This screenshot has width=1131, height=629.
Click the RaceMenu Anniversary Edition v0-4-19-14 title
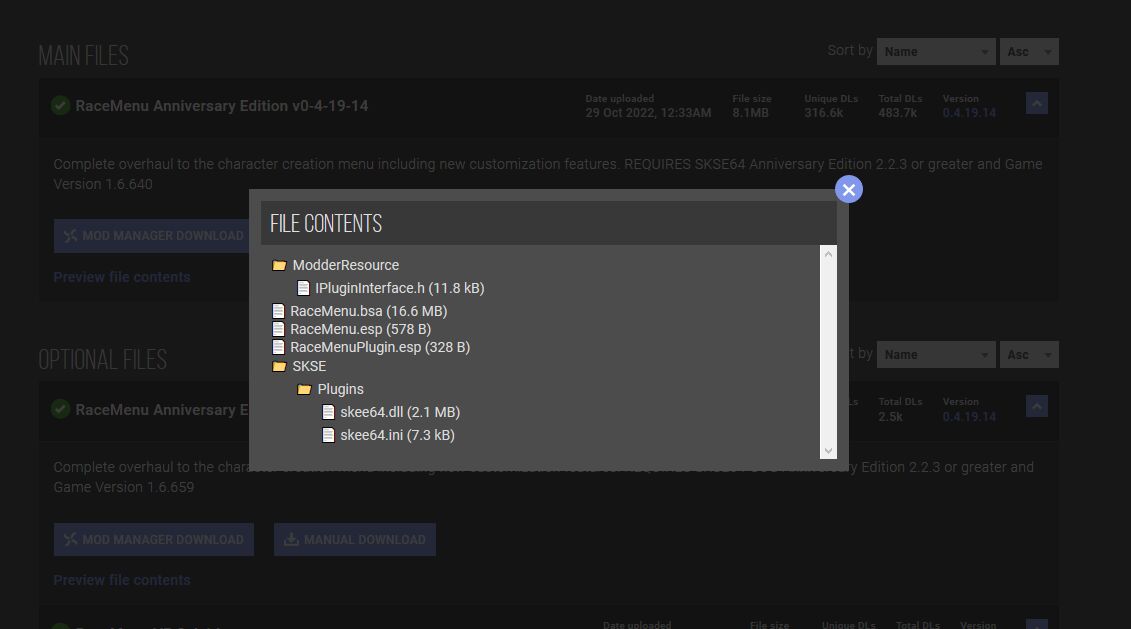point(221,106)
